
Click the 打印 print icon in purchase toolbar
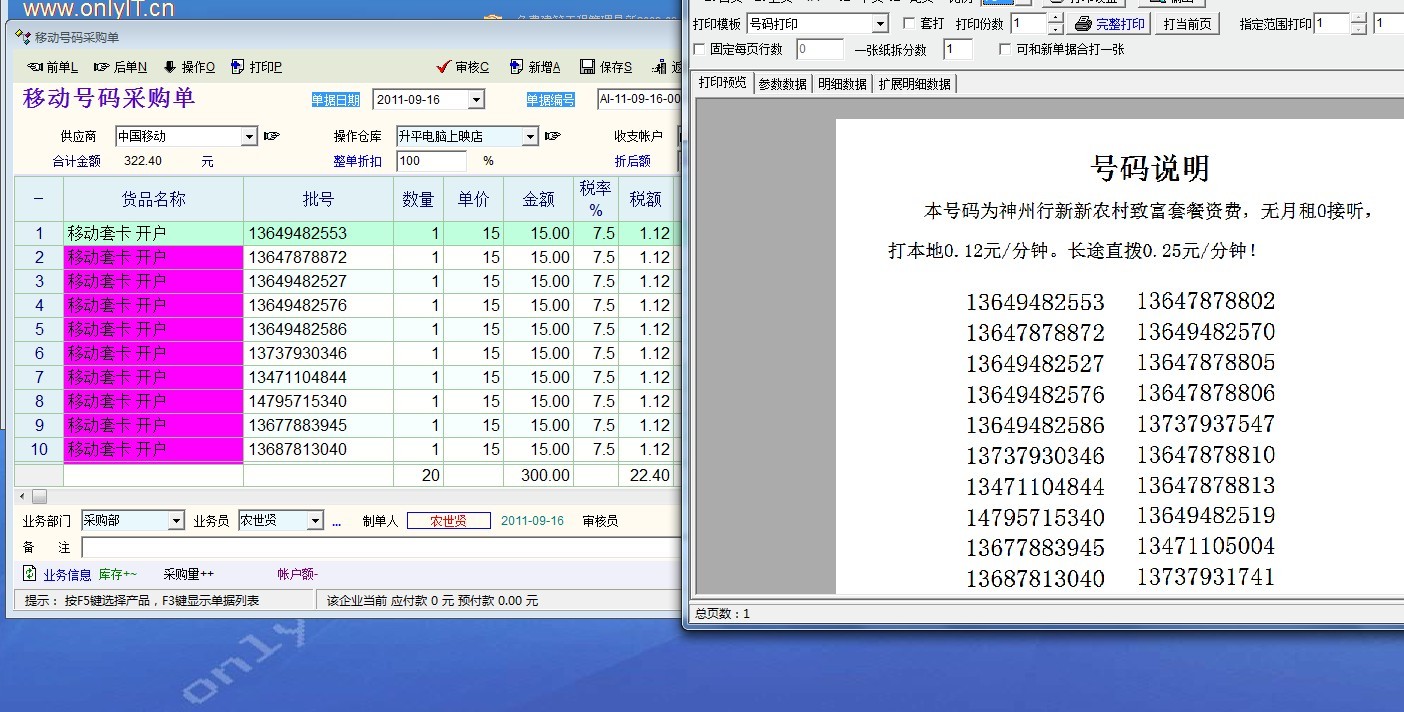(238, 67)
